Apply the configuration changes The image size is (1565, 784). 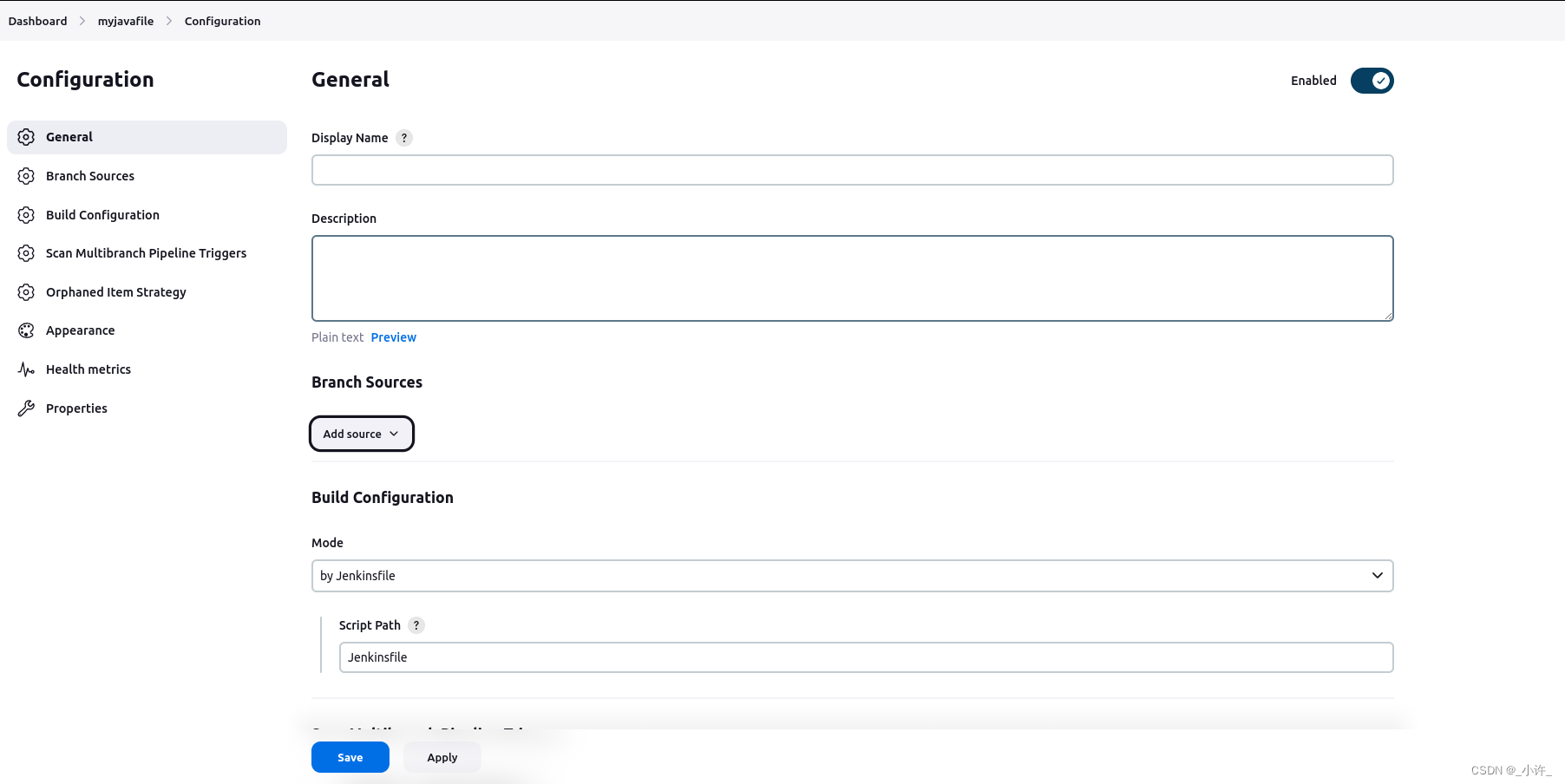tap(442, 757)
